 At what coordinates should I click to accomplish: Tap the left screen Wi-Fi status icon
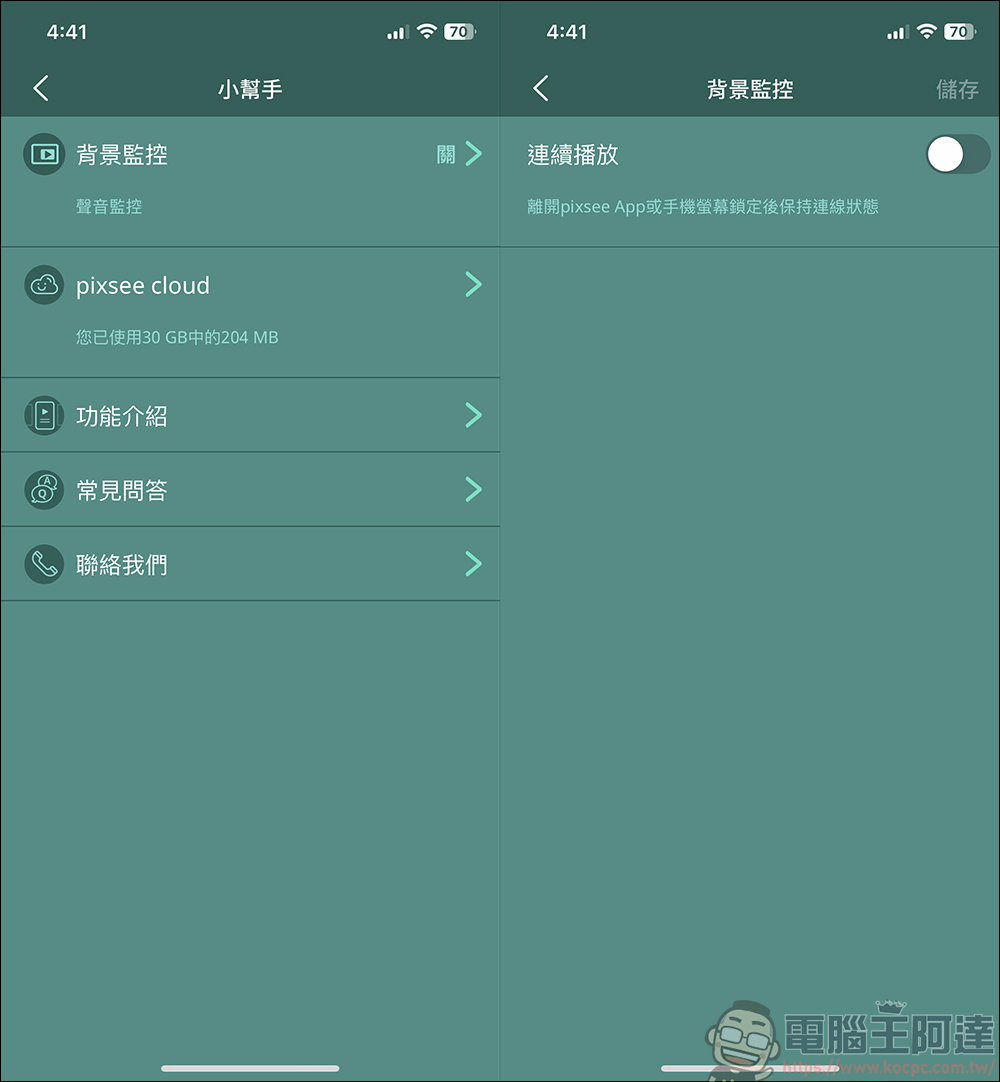click(x=427, y=31)
